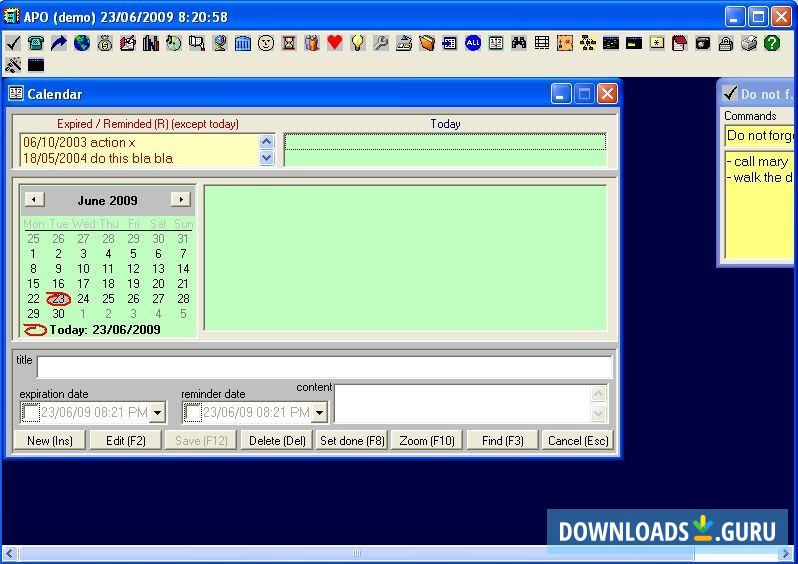Image resolution: width=798 pixels, height=564 pixels.
Task: Open the telephone contacts icon
Action: click(36, 43)
